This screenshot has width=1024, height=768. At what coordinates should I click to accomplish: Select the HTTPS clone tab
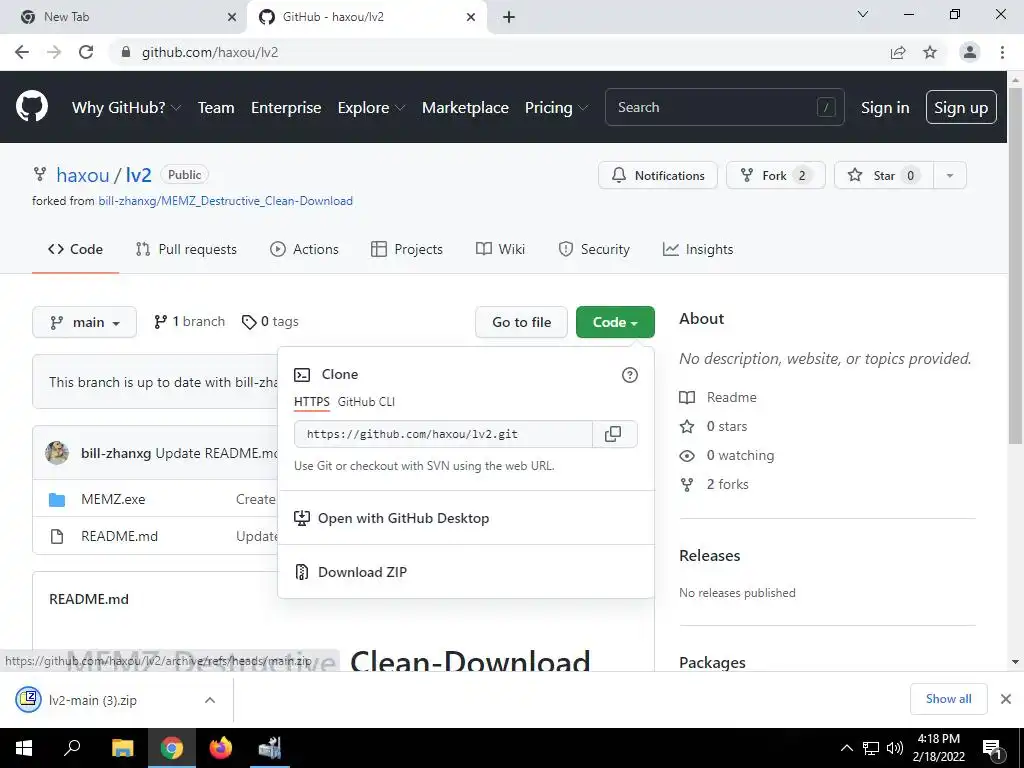click(312, 402)
